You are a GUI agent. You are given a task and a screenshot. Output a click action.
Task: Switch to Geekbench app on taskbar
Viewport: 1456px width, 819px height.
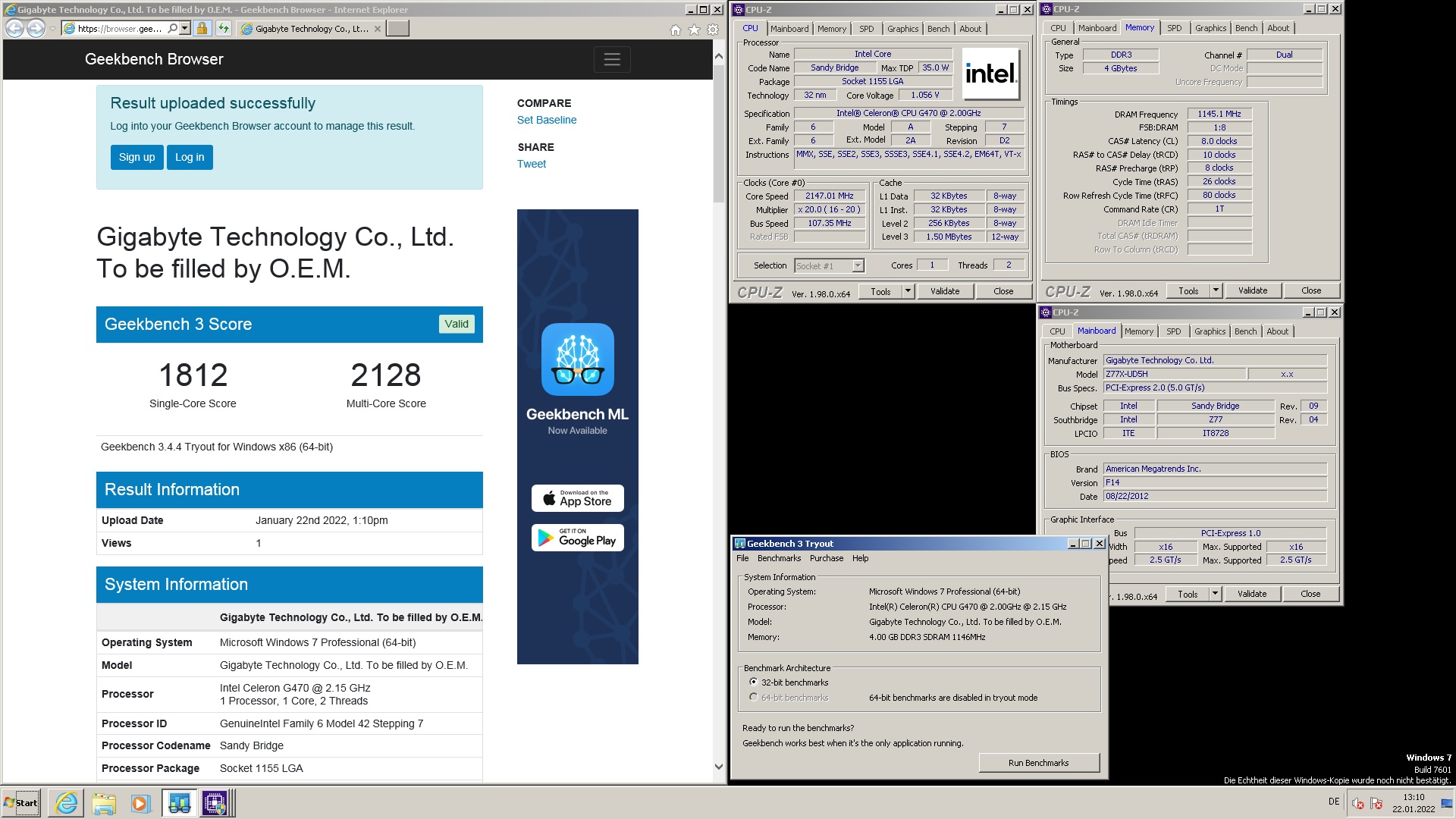point(179,803)
